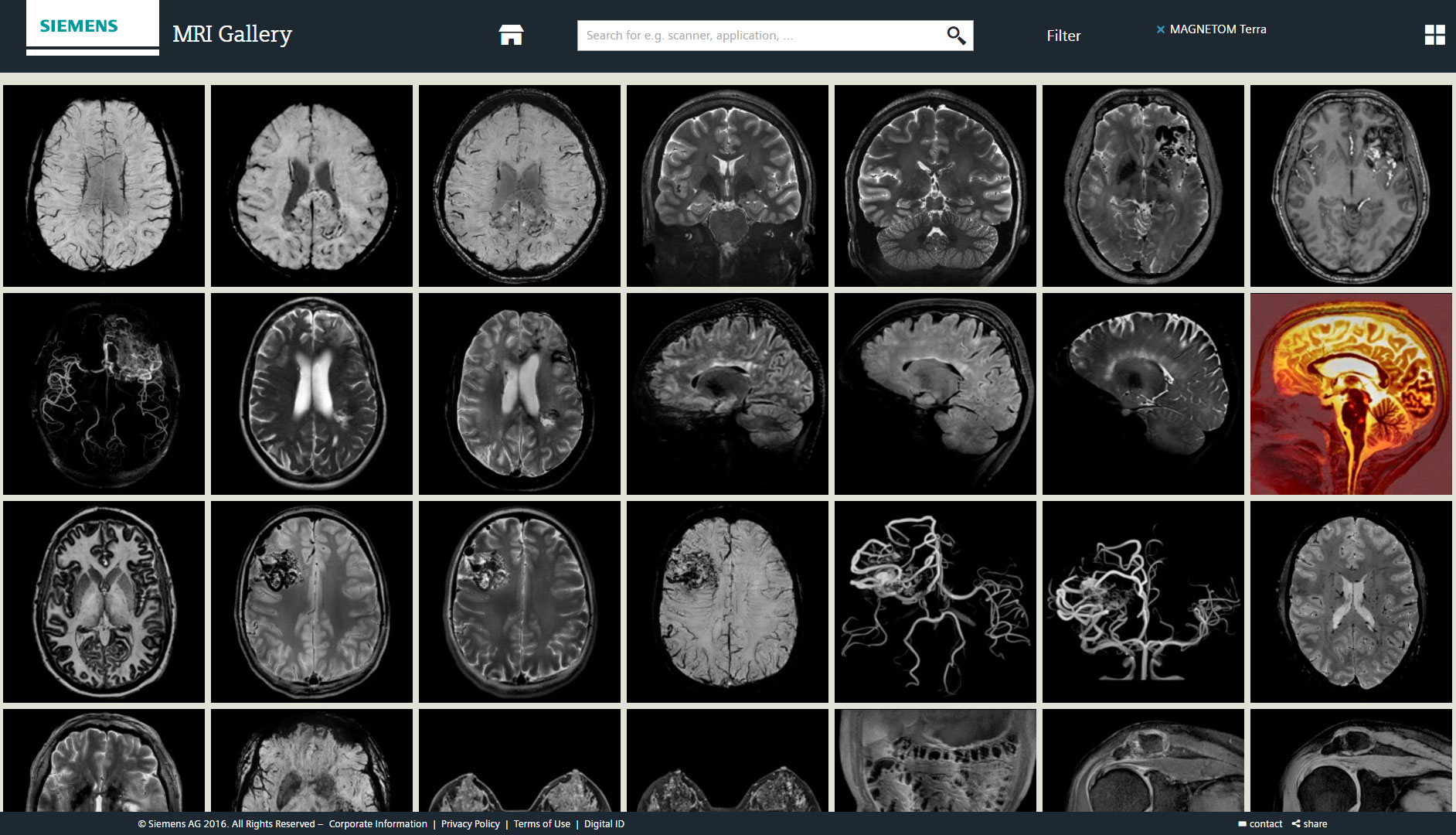Open the first coronal brain thumbnail in top row
Viewport: 1456px width, 835px height.
tap(727, 186)
